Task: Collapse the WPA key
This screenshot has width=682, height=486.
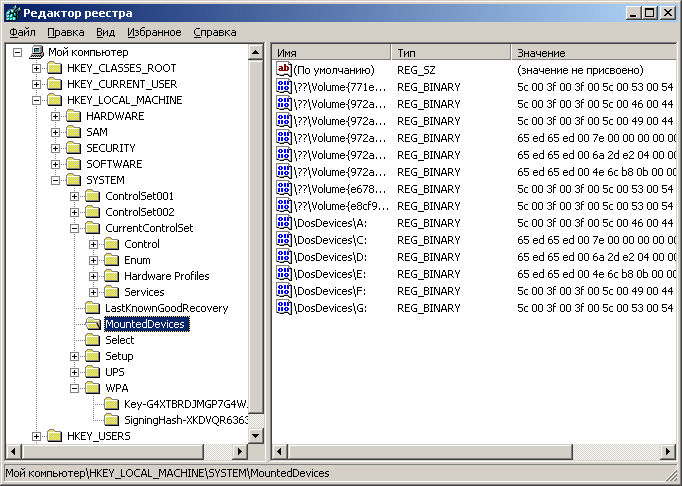Action: pos(75,389)
